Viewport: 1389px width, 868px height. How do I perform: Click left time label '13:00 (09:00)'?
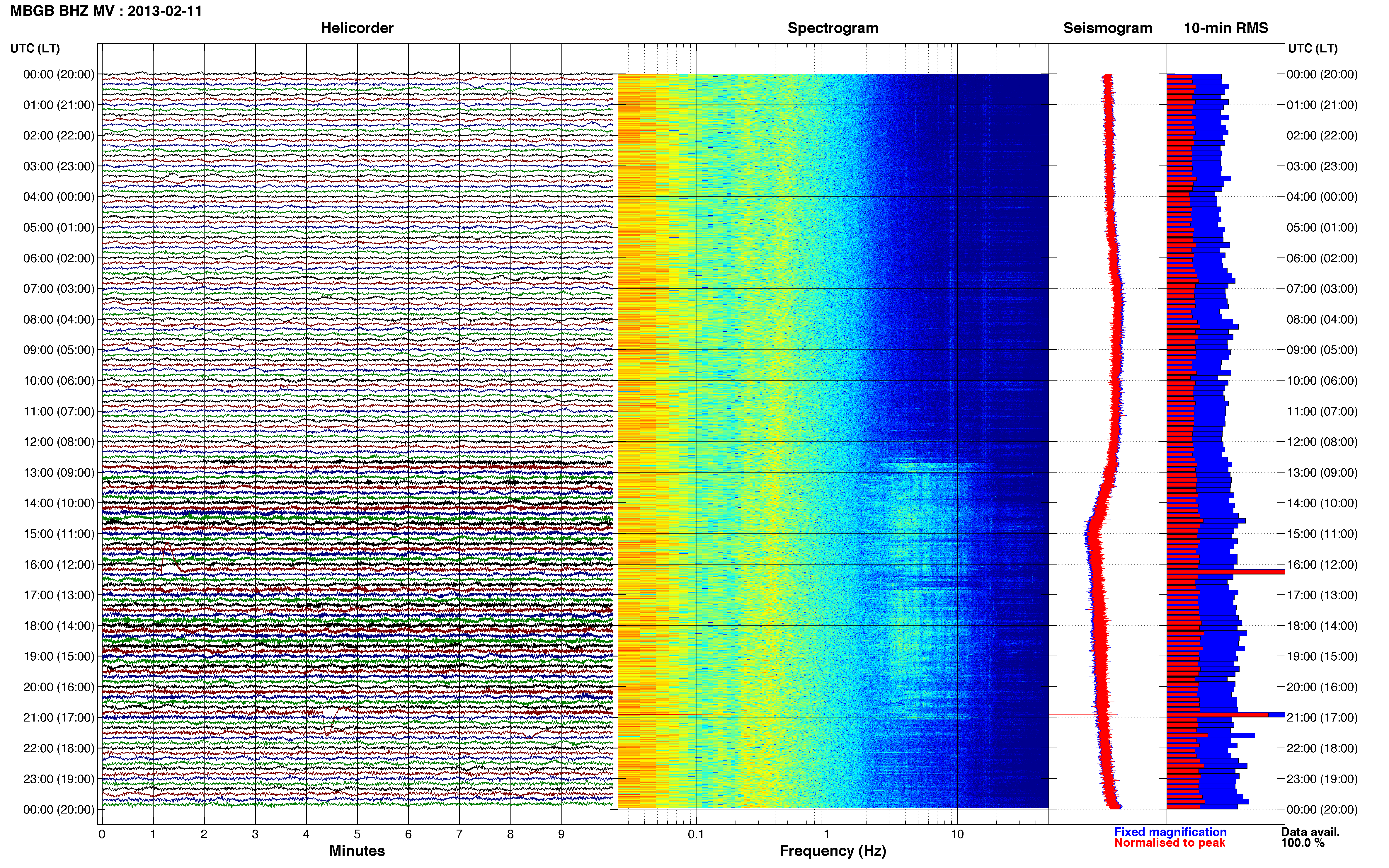point(59,473)
